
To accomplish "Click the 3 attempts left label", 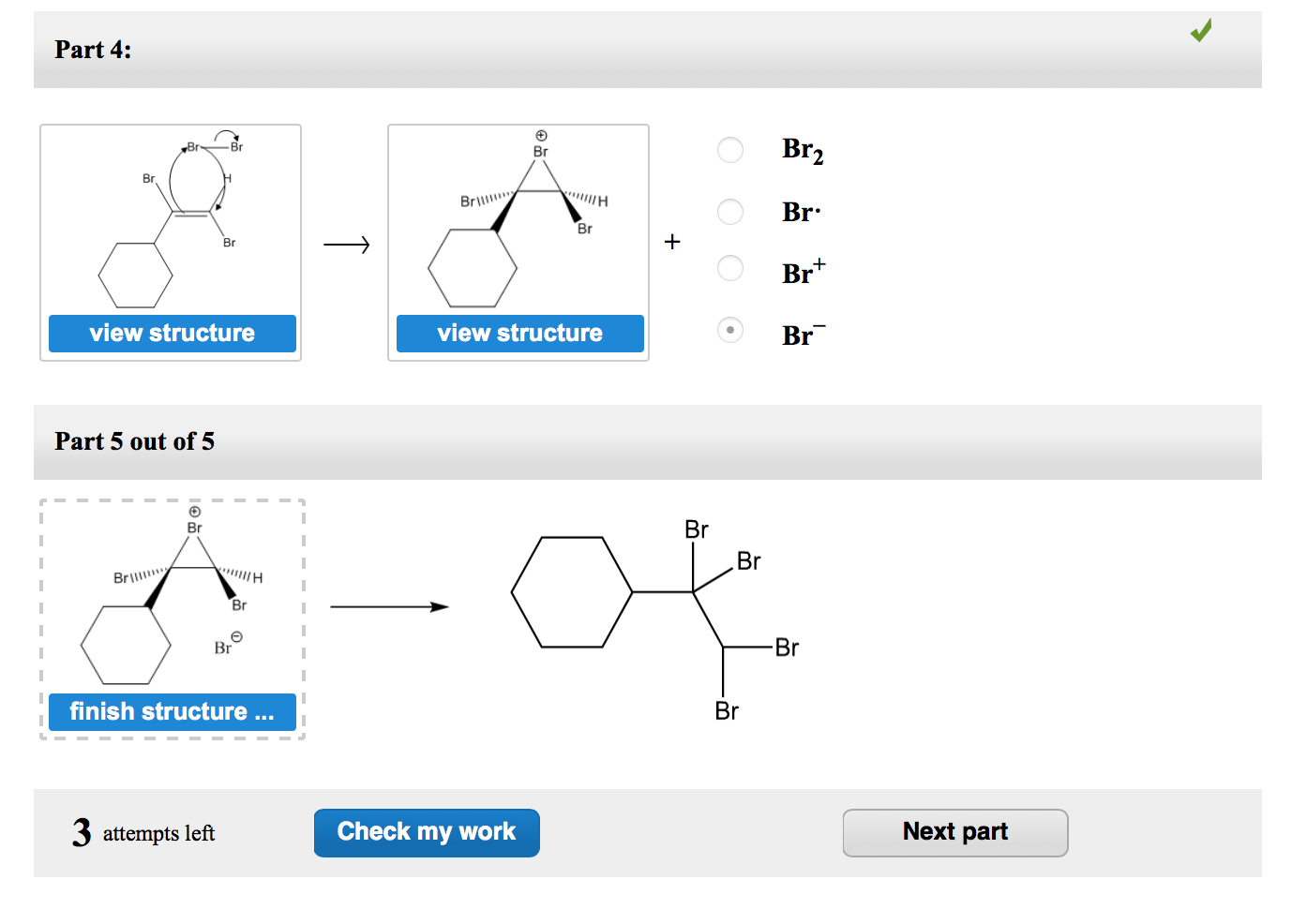I will tap(143, 832).
